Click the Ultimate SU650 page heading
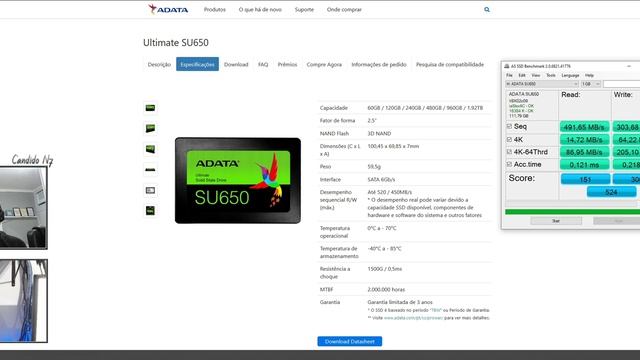The height and width of the screenshot is (360, 640). [x=176, y=42]
